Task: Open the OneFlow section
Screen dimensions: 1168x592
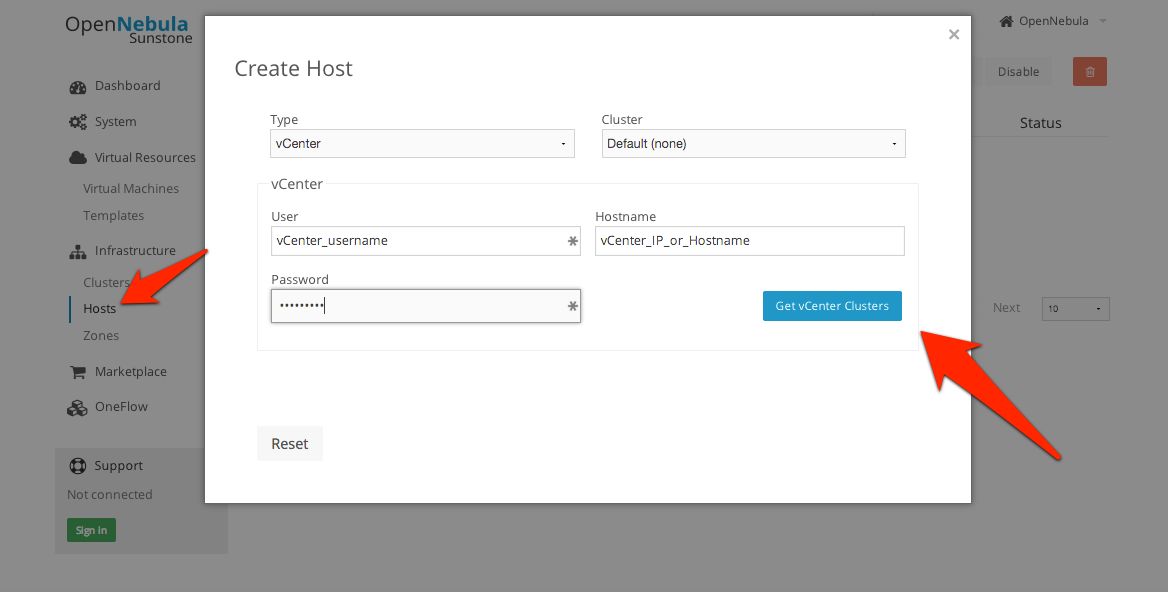Action: pos(121,407)
